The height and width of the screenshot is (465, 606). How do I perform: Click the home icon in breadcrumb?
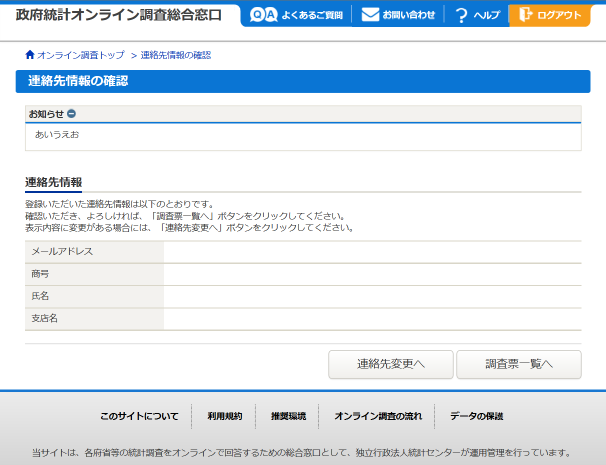tap(30, 55)
